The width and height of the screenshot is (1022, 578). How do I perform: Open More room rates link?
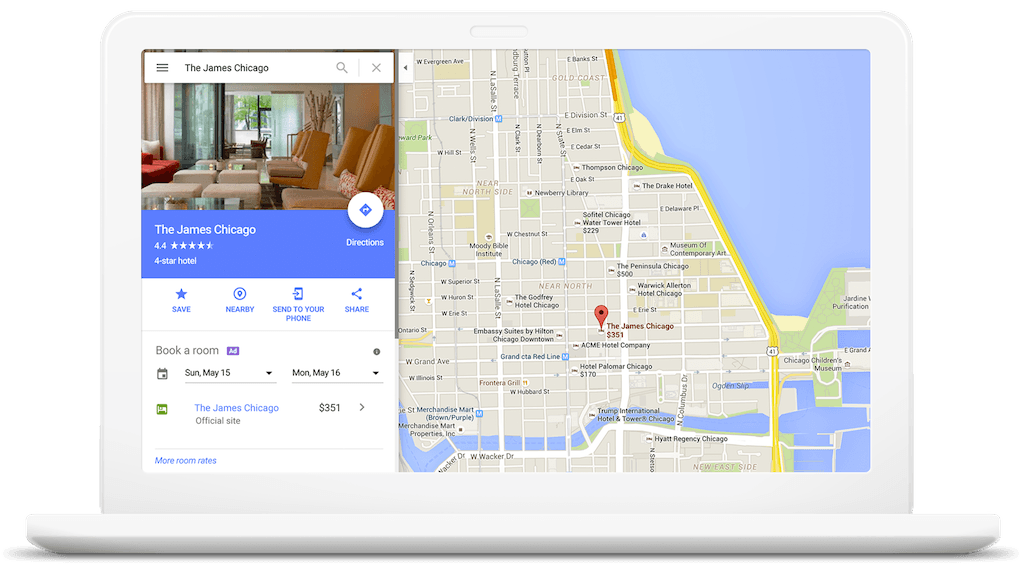186,461
